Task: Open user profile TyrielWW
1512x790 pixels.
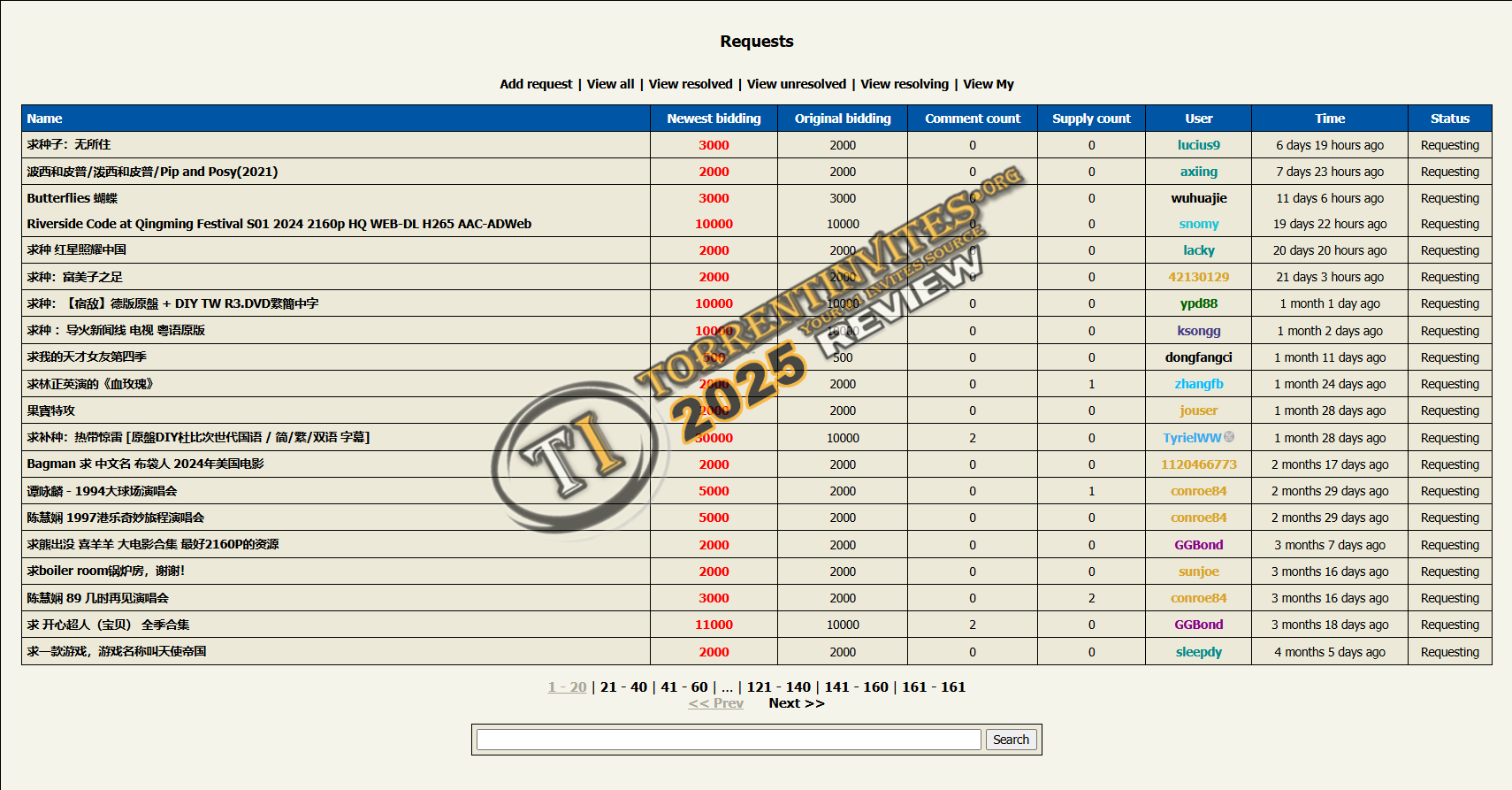Action: click(1192, 438)
